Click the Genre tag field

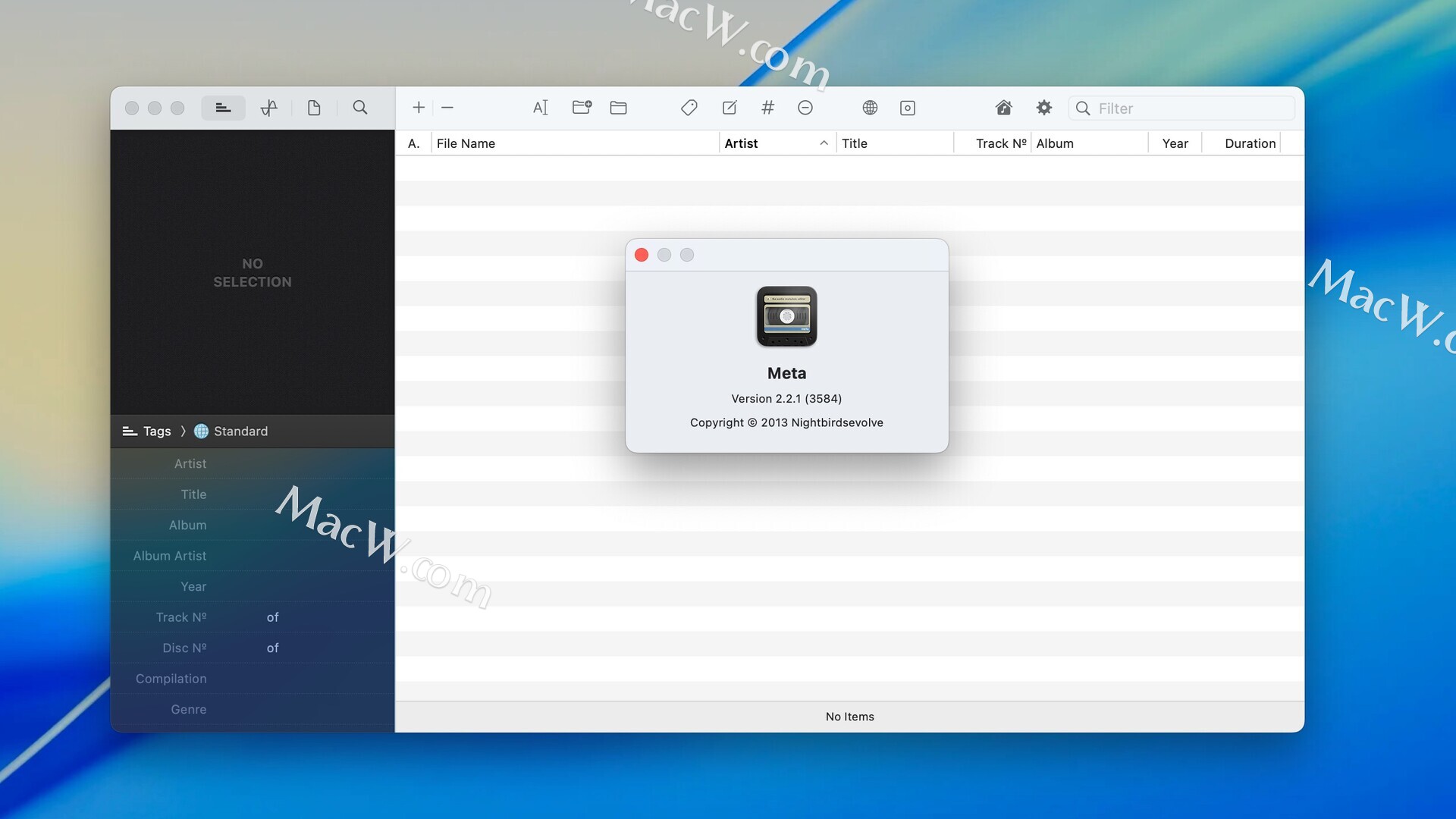(x=253, y=709)
